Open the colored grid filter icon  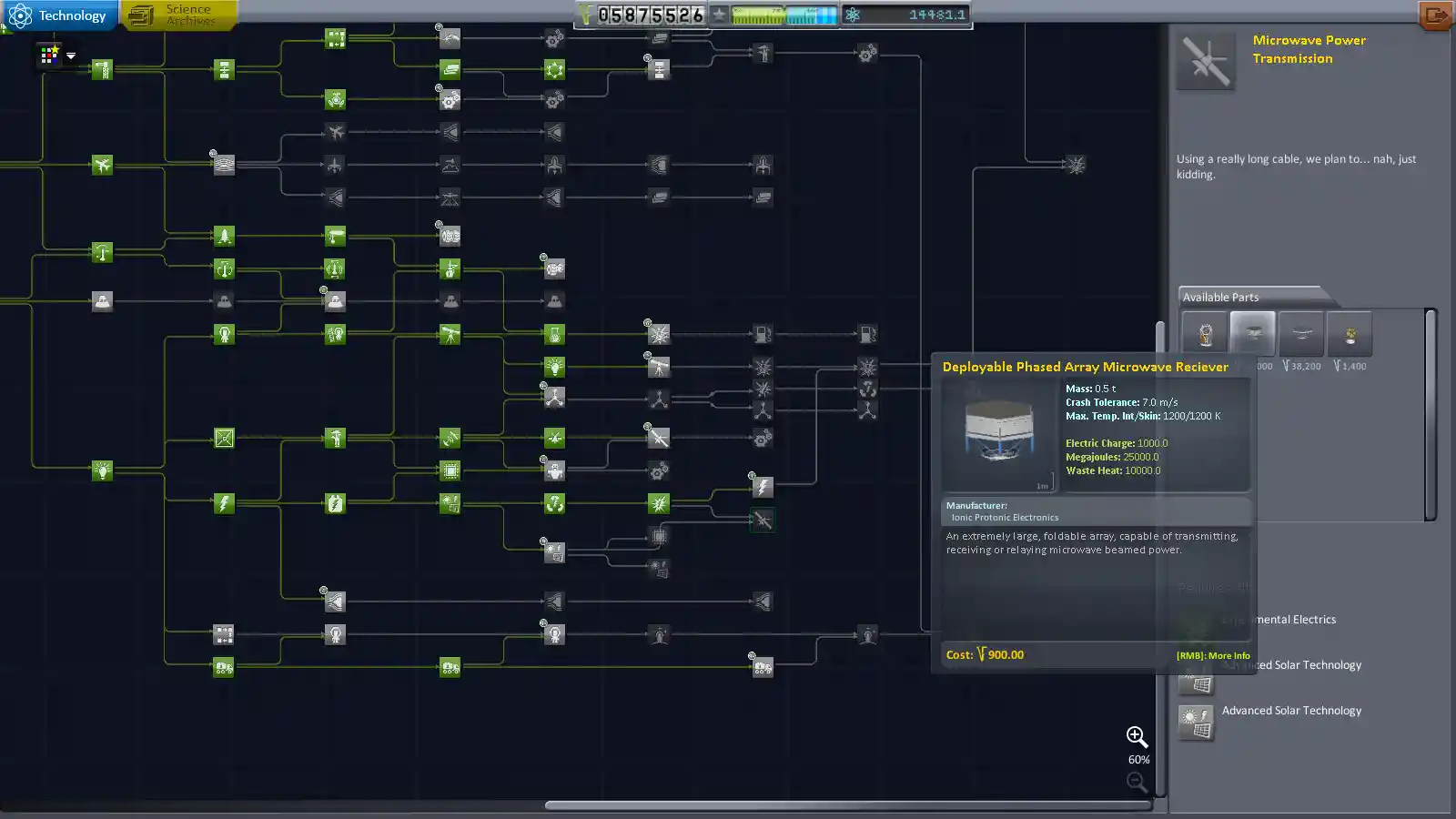pyautogui.click(x=49, y=56)
